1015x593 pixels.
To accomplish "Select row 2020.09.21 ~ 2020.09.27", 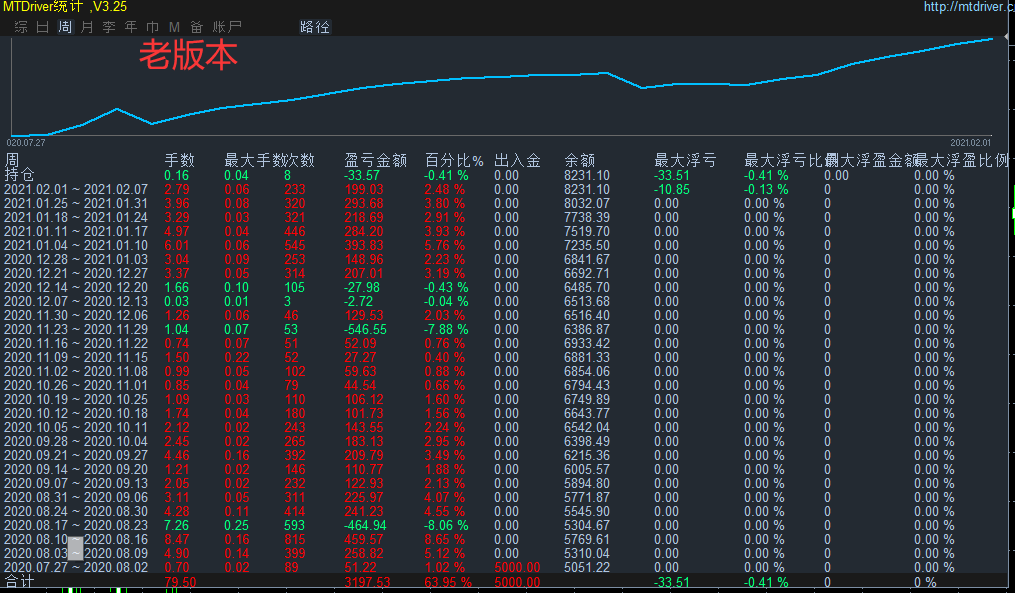I will point(76,456).
